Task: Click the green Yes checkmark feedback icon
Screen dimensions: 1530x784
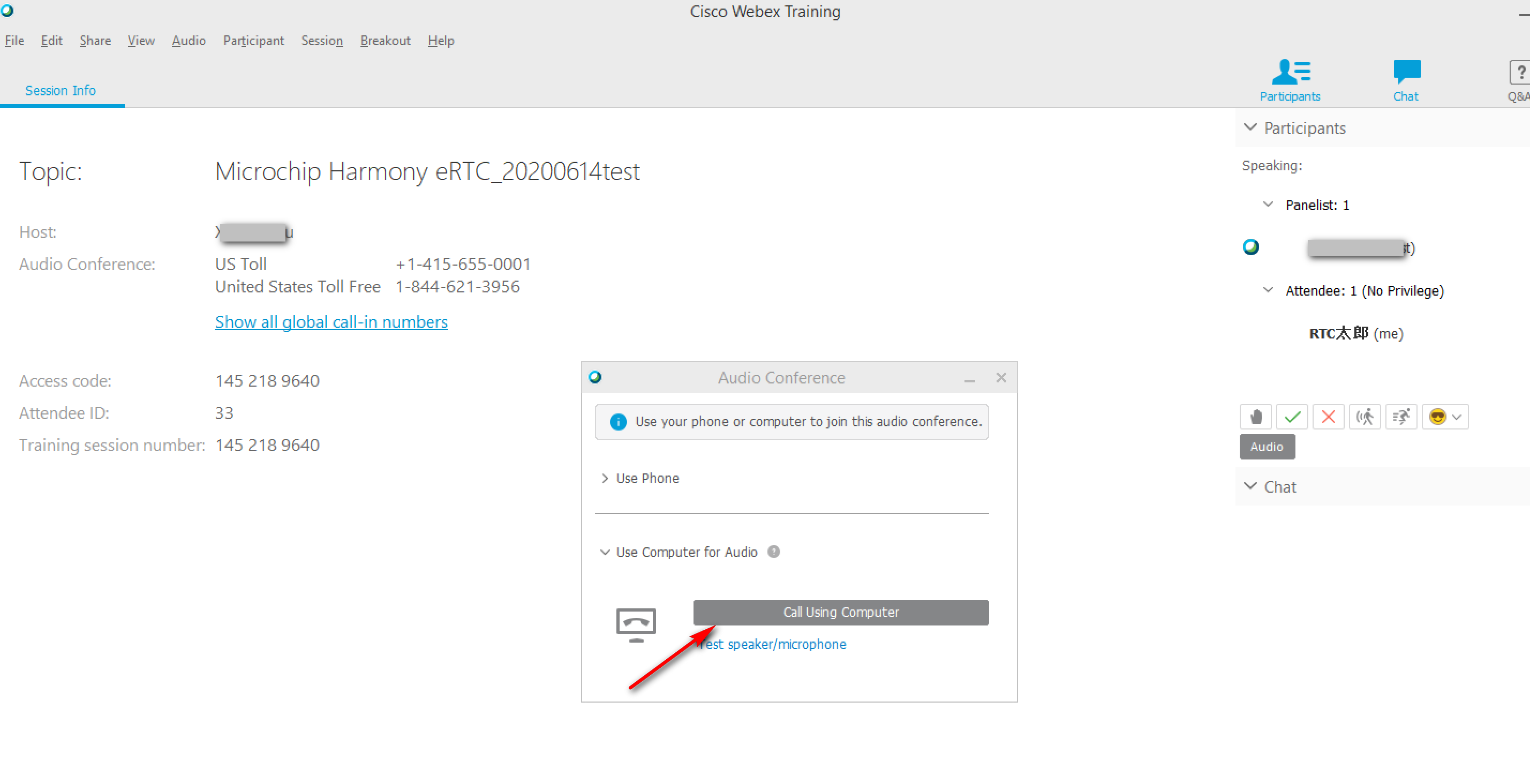Action: point(1292,417)
